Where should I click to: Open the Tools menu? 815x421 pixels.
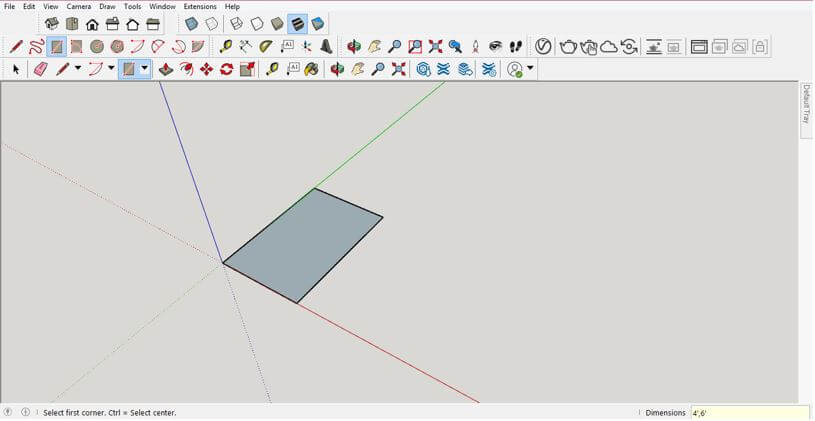tap(132, 7)
